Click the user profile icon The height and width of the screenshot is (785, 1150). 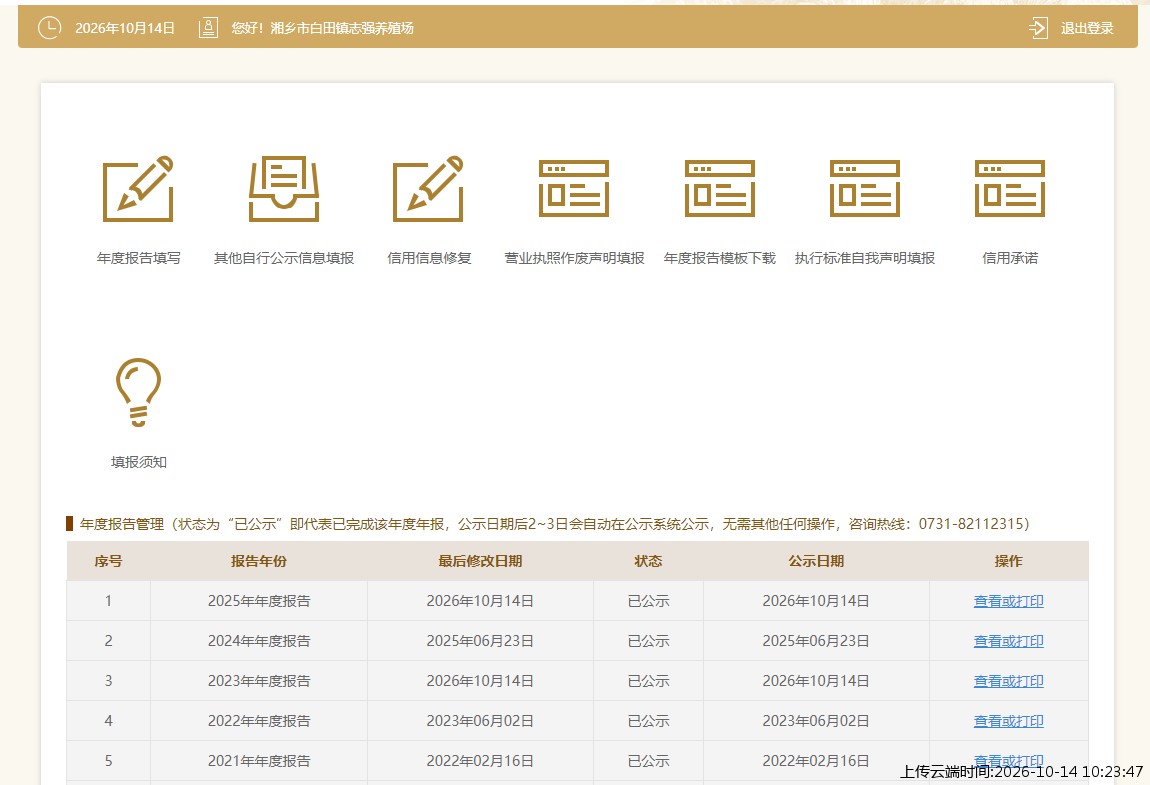tap(208, 28)
